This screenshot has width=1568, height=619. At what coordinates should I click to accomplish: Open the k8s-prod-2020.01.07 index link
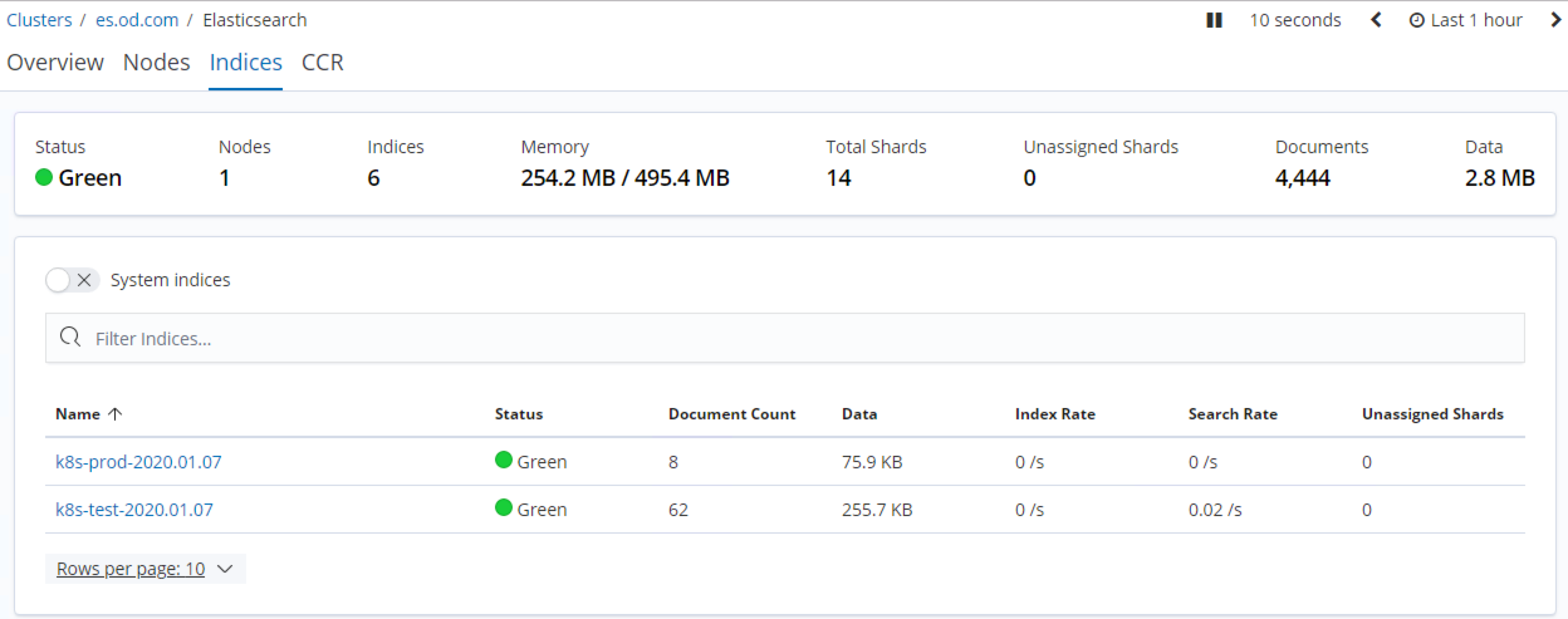[138, 462]
